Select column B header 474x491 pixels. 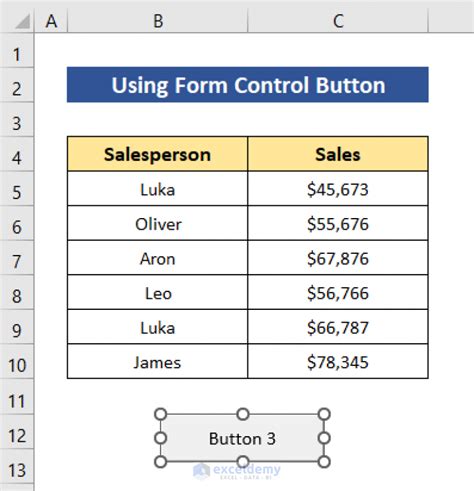click(158, 21)
